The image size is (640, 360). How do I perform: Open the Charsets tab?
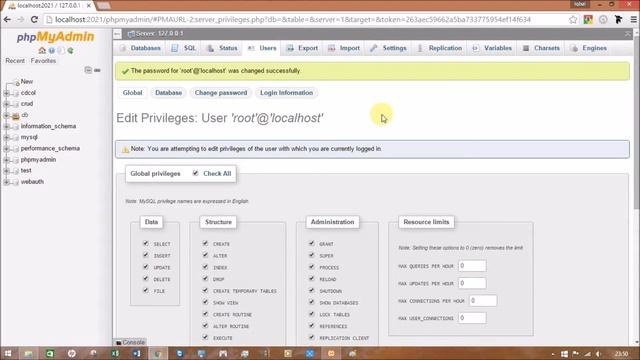pyautogui.click(x=541, y=48)
